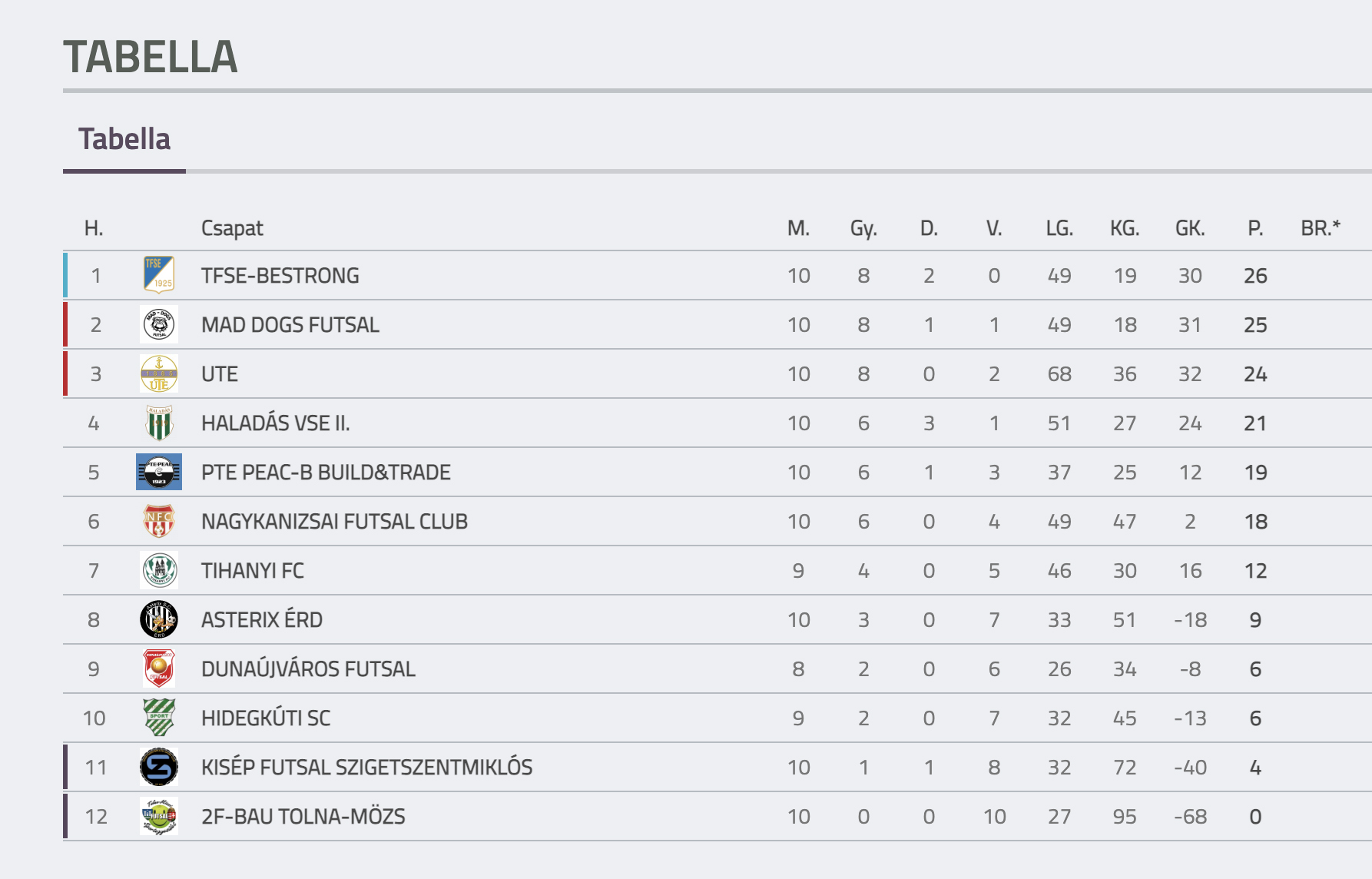Click the BR.* column header
This screenshot has height=879, width=1372.
1321,228
